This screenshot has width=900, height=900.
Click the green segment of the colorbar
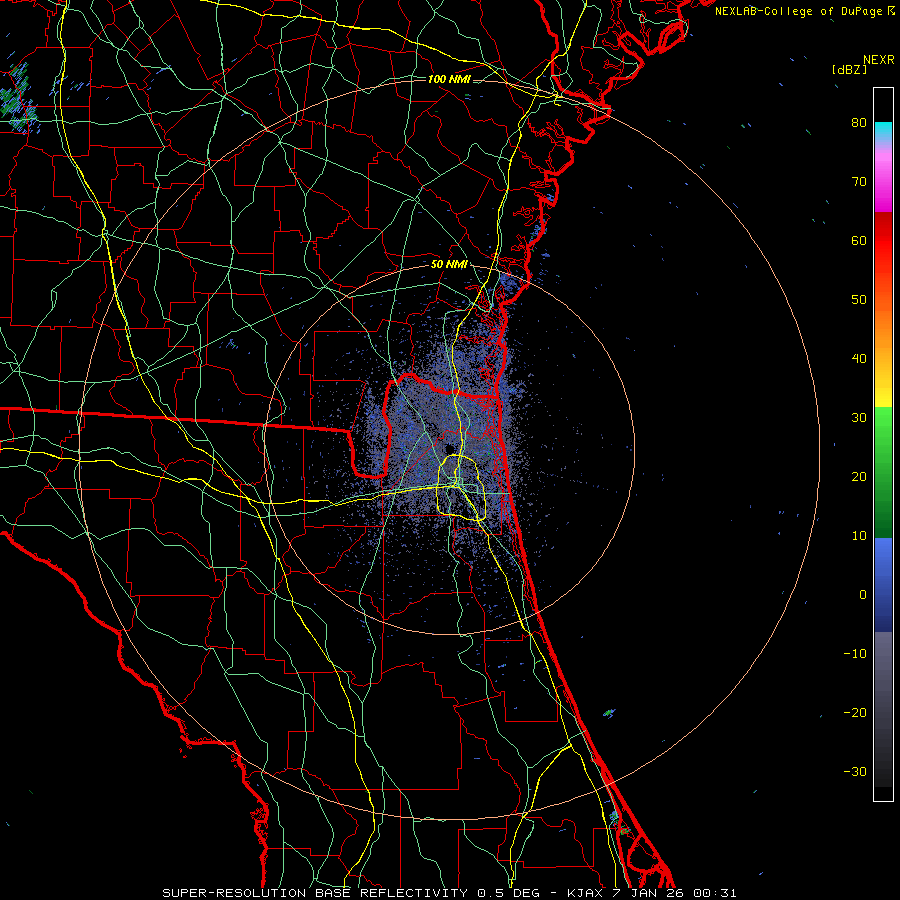883,471
